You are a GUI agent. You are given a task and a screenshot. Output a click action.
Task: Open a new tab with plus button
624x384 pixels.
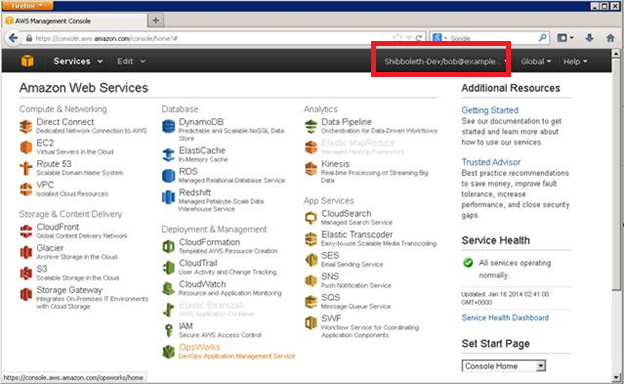click(x=156, y=20)
